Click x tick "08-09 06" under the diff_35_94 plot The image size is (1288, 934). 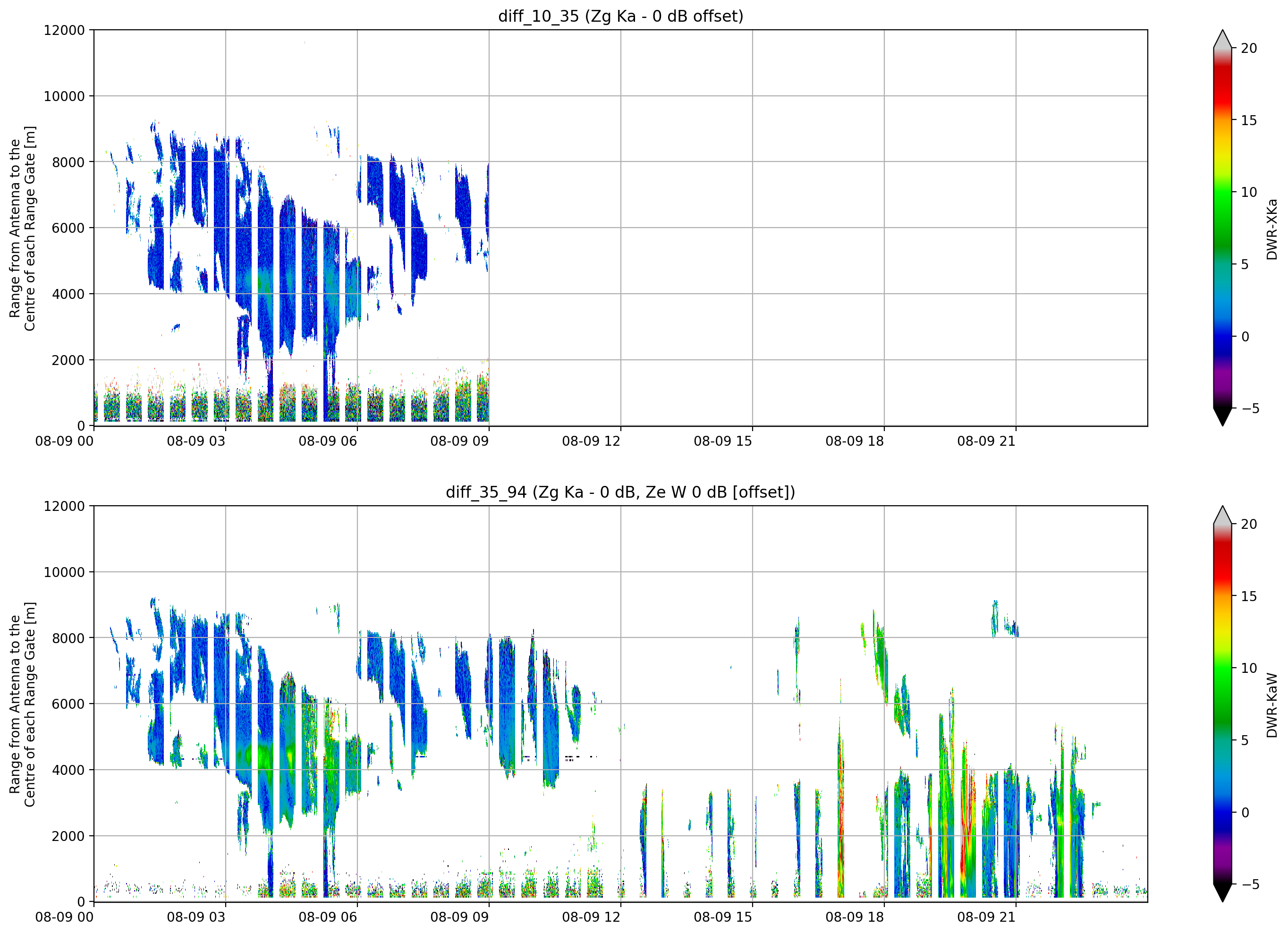click(328, 917)
